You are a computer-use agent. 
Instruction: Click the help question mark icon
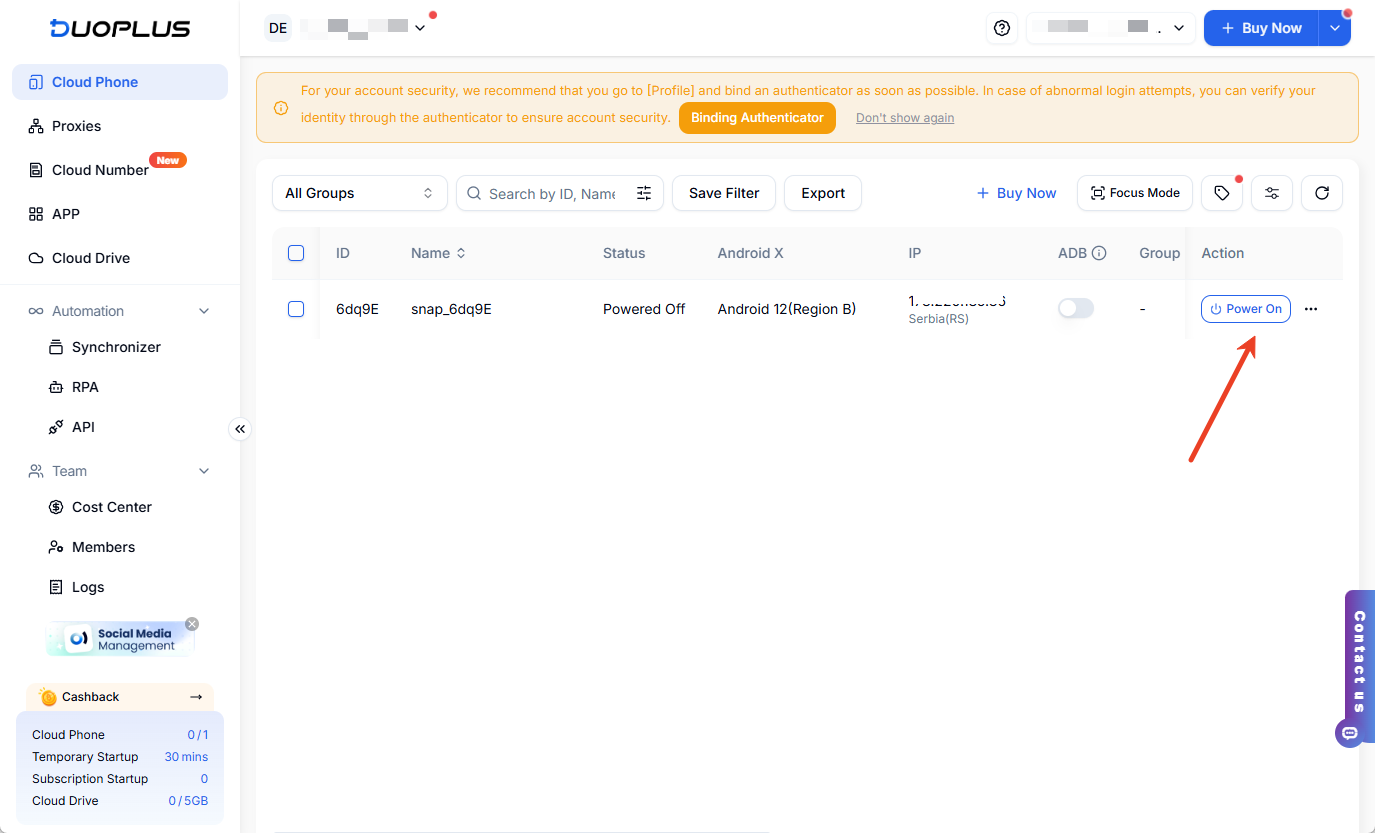(x=1002, y=28)
